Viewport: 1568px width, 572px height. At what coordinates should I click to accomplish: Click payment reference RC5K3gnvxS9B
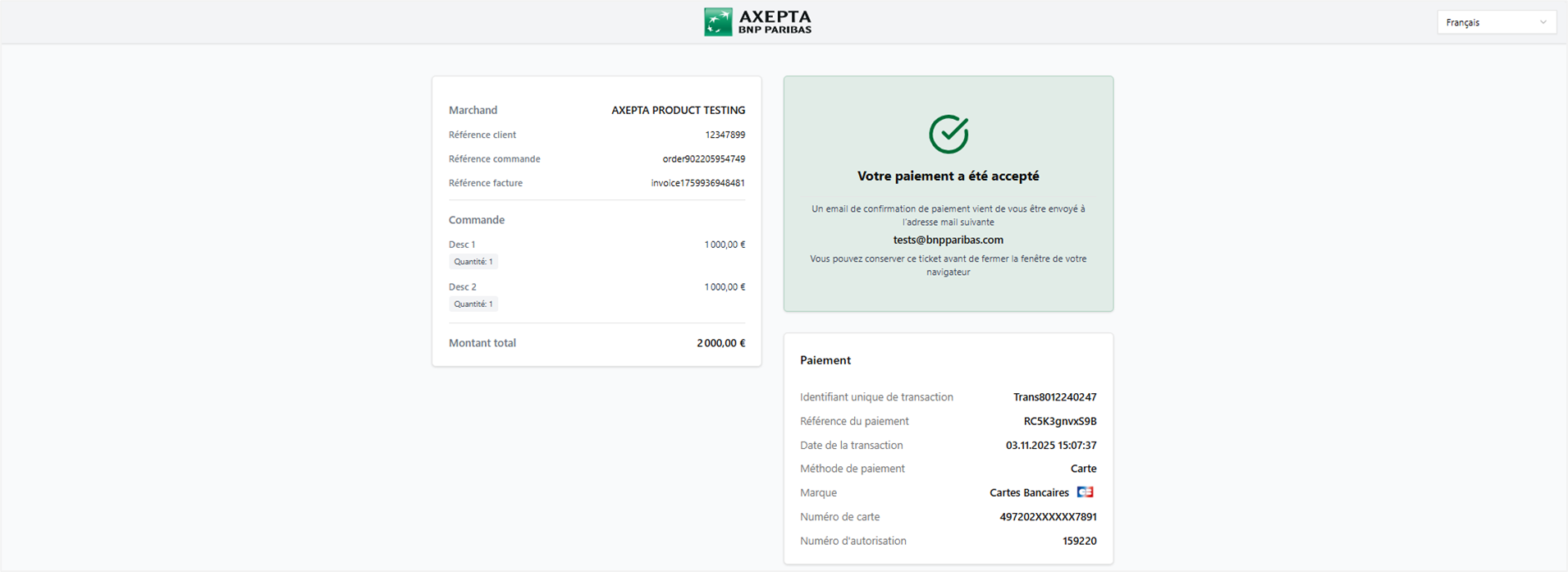(1059, 421)
